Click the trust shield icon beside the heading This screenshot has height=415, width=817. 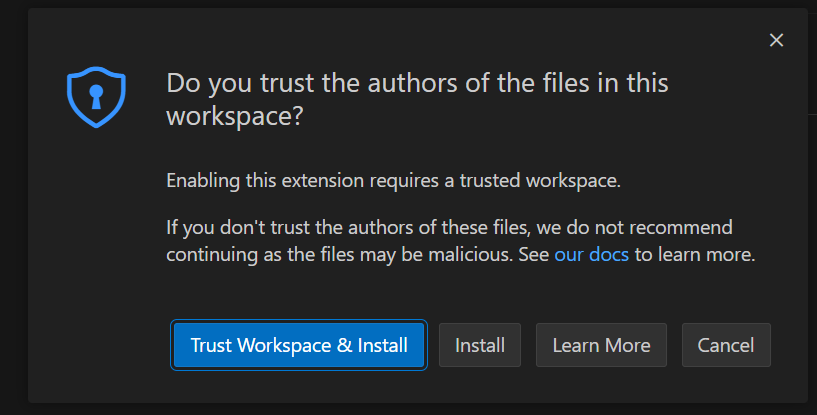pos(97,99)
